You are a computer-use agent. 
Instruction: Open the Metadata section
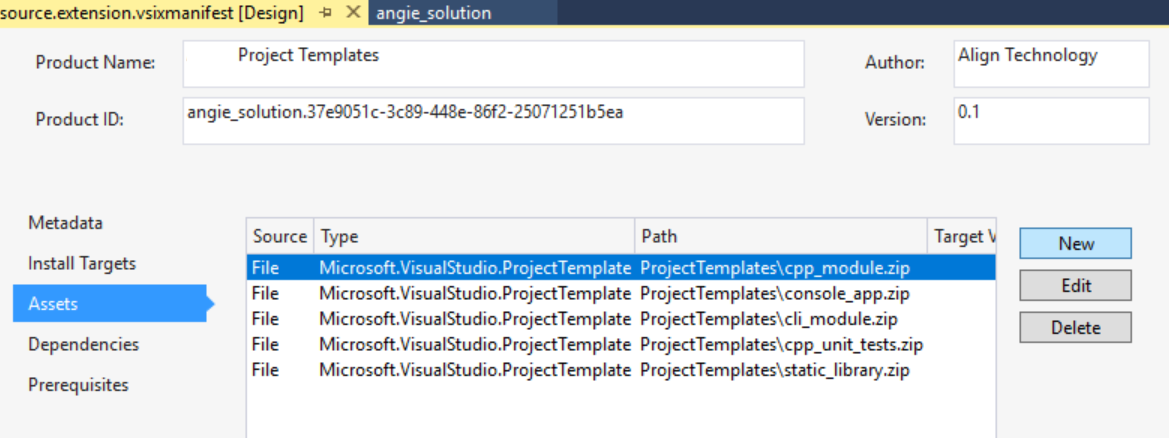pos(66,223)
